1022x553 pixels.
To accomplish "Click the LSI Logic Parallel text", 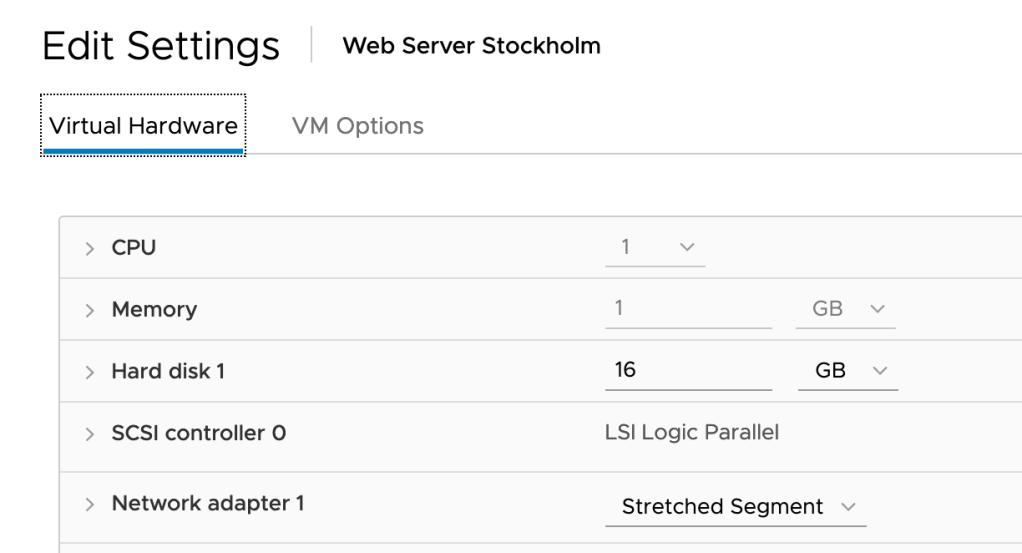I will (x=692, y=433).
